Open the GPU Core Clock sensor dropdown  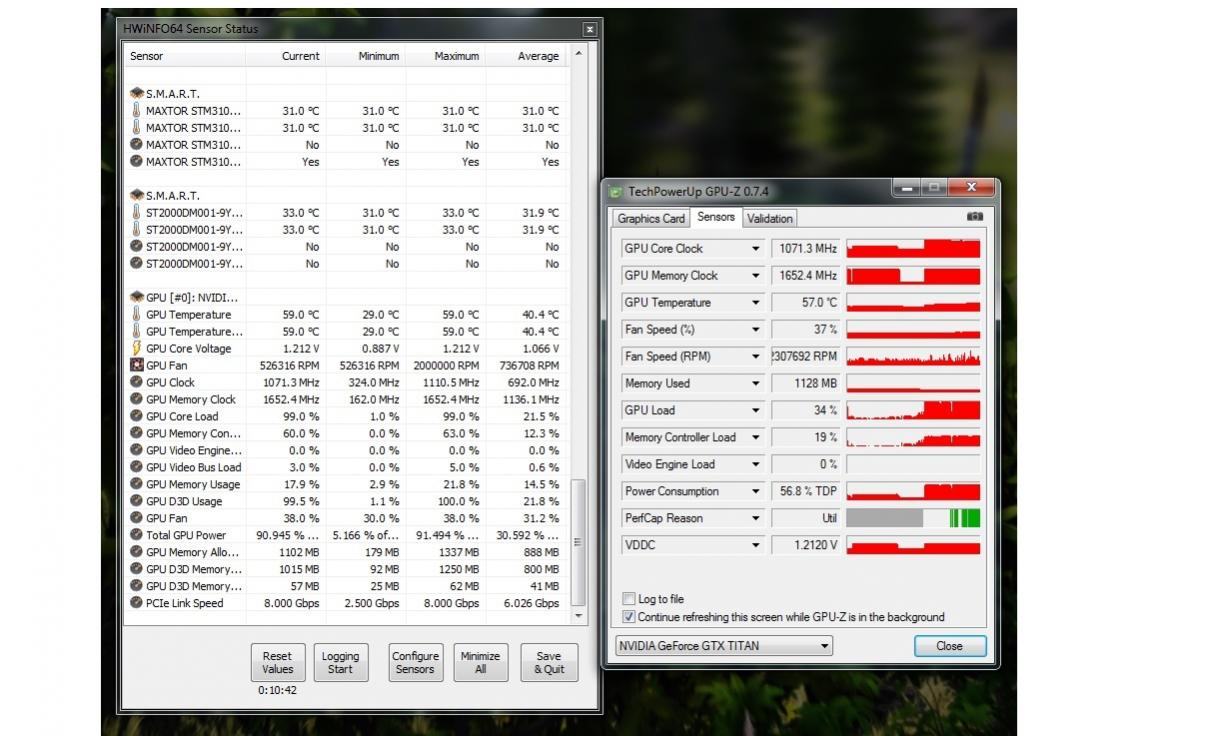[755, 249]
